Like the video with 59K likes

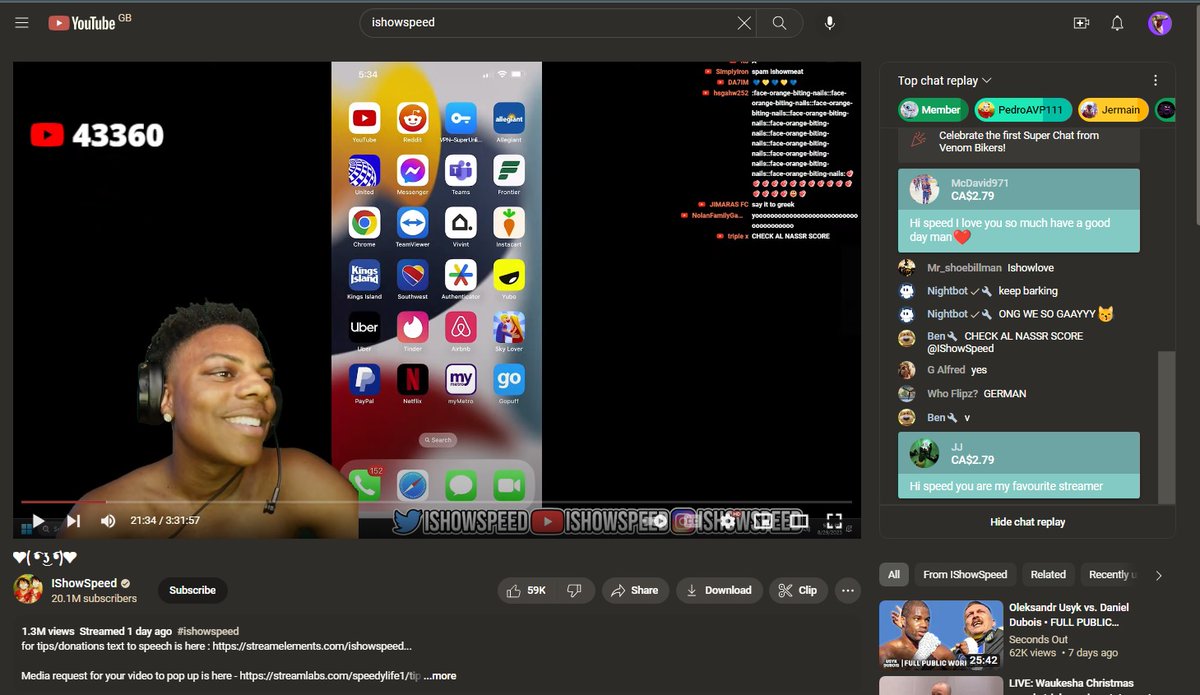click(527, 590)
